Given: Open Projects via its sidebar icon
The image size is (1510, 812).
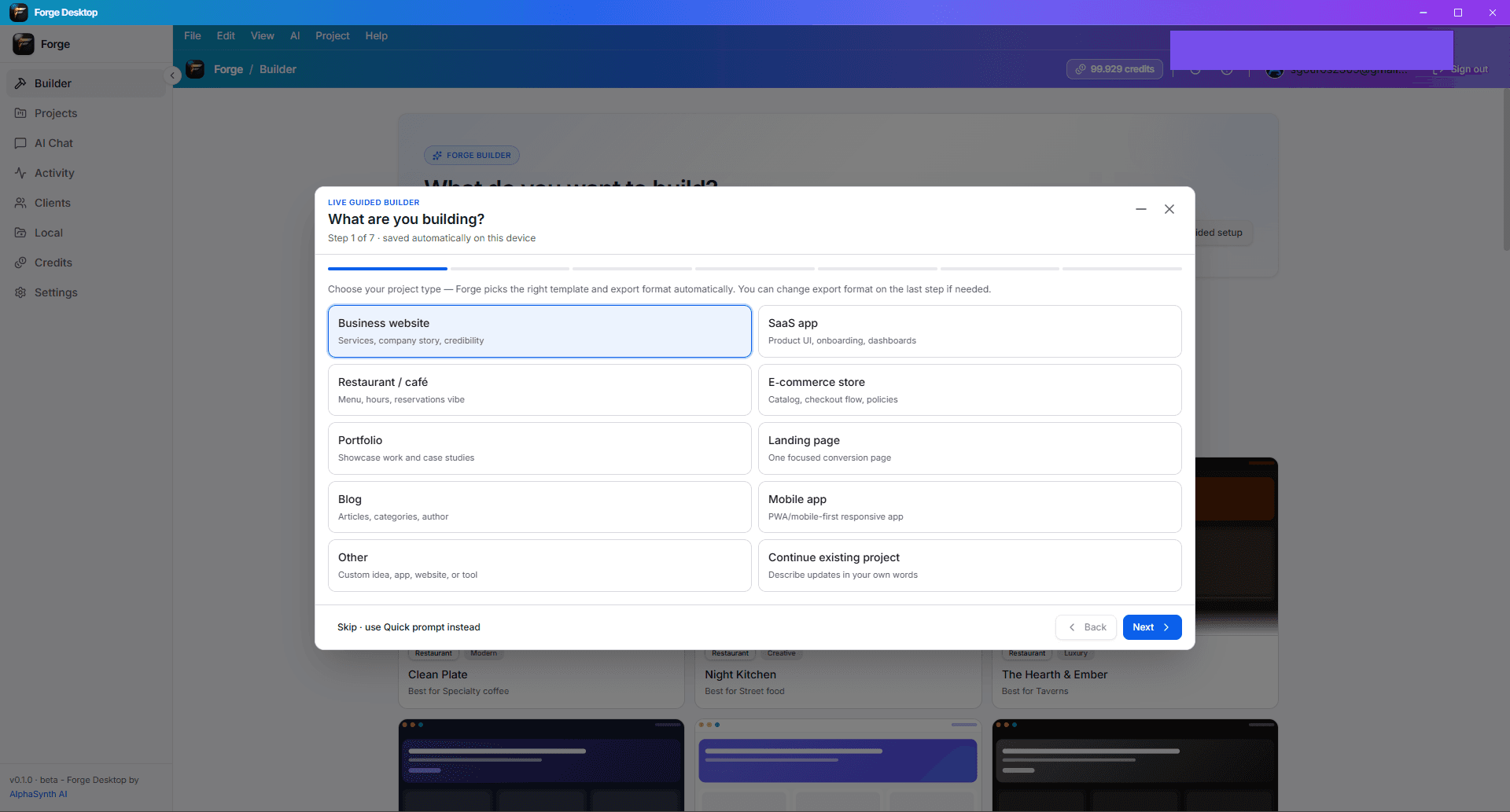Looking at the screenshot, I should tap(20, 113).
